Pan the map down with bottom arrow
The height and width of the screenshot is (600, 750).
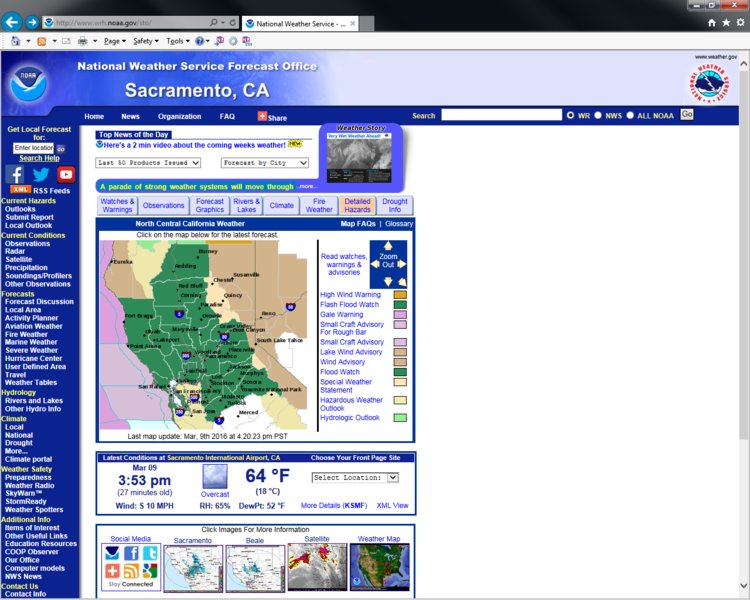coord(388,281)
